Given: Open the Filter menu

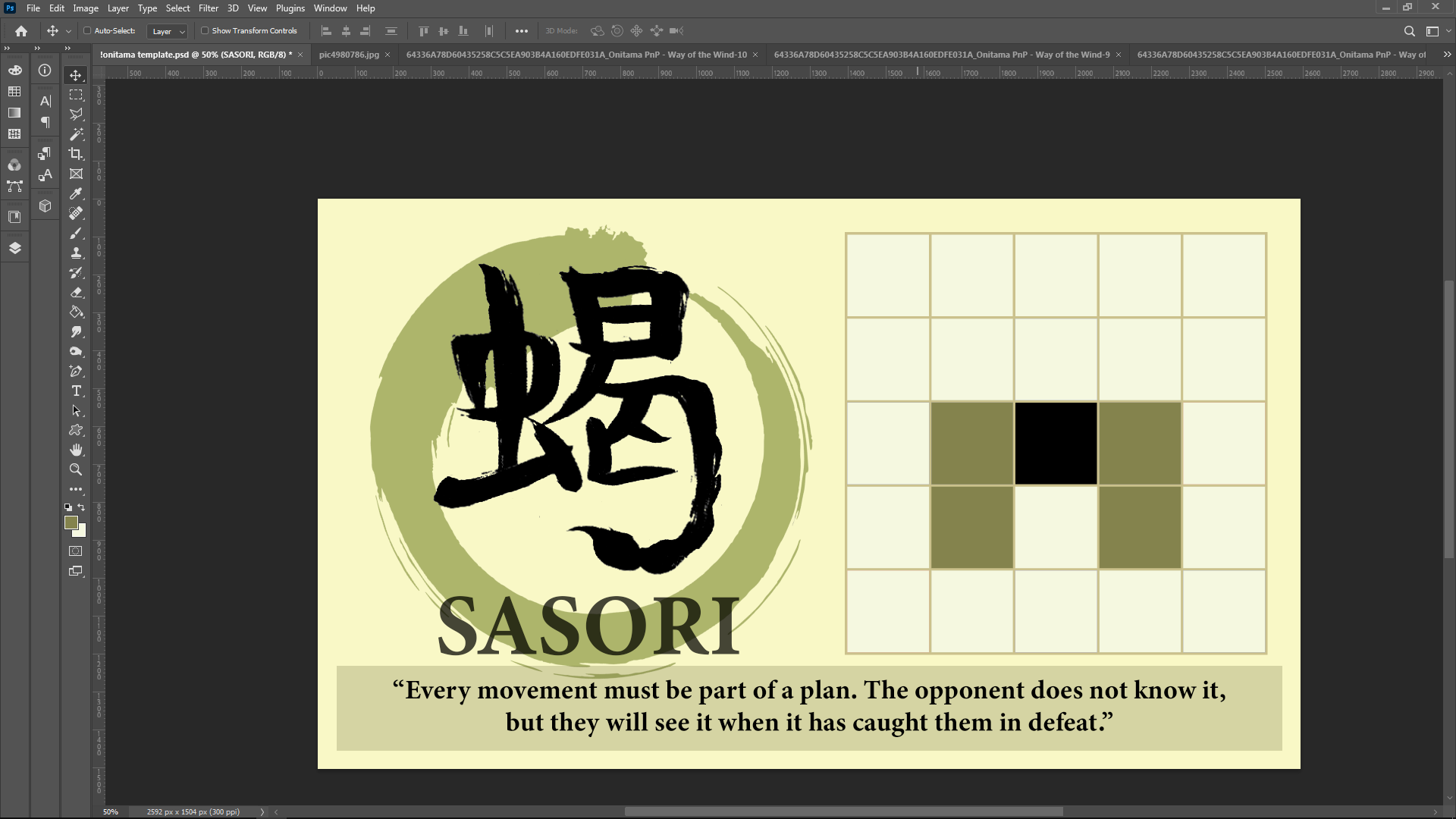Looking at the screenshot, I should pos(208,8).
